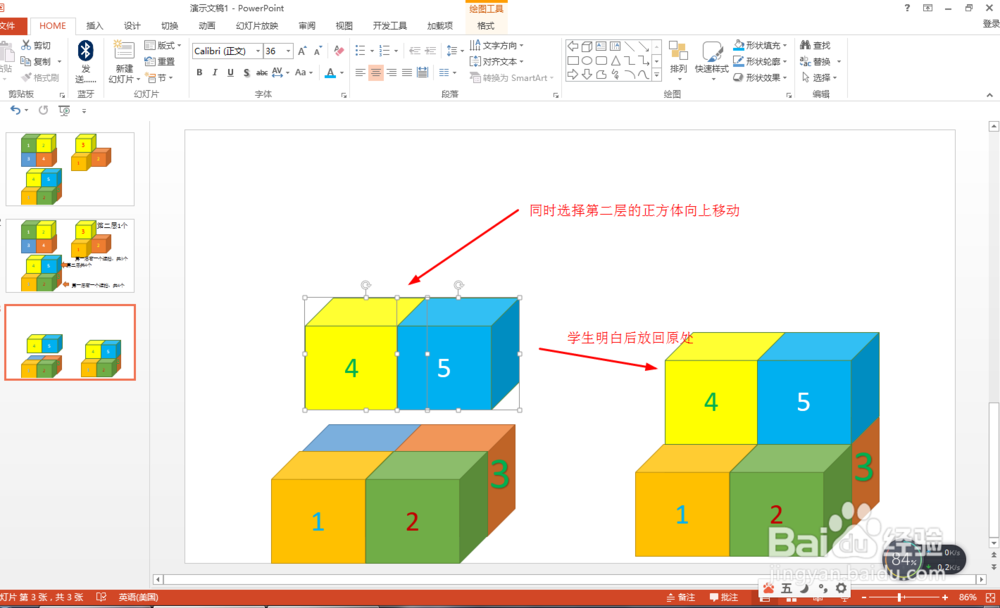Open the Text Direction (文字方向) dropdown
The image size is (1000, 608).
[496, 45]
